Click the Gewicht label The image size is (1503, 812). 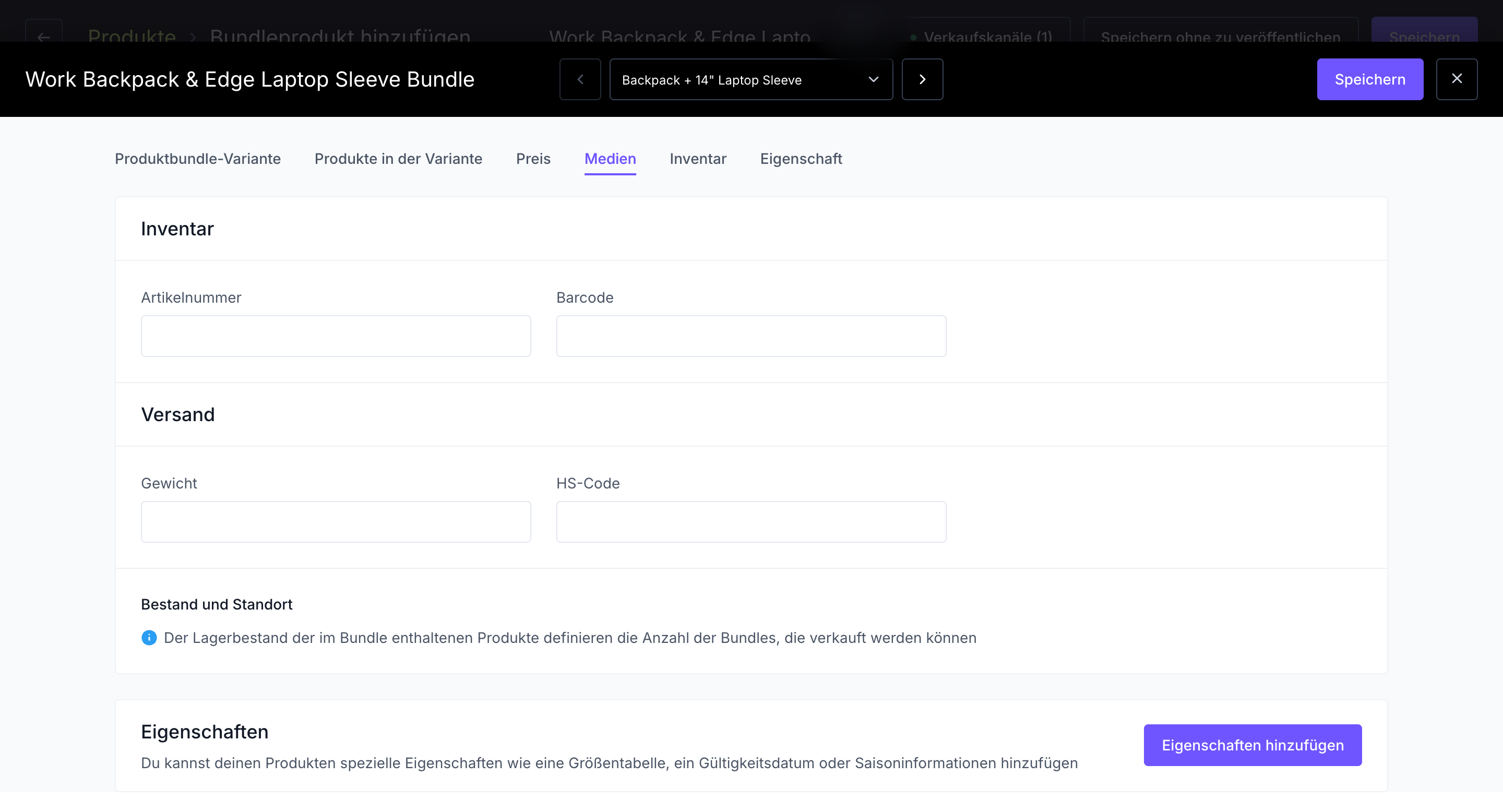169,483
